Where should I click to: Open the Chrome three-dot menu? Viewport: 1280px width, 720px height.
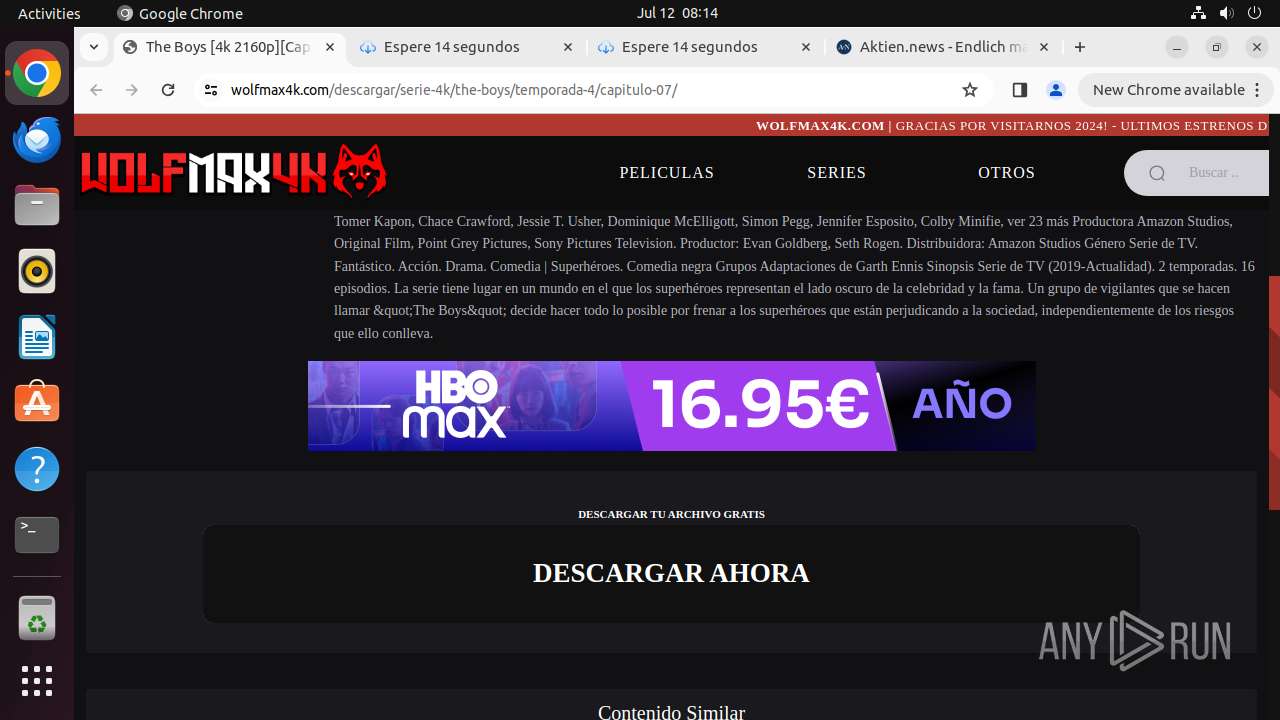[1258, 90]
